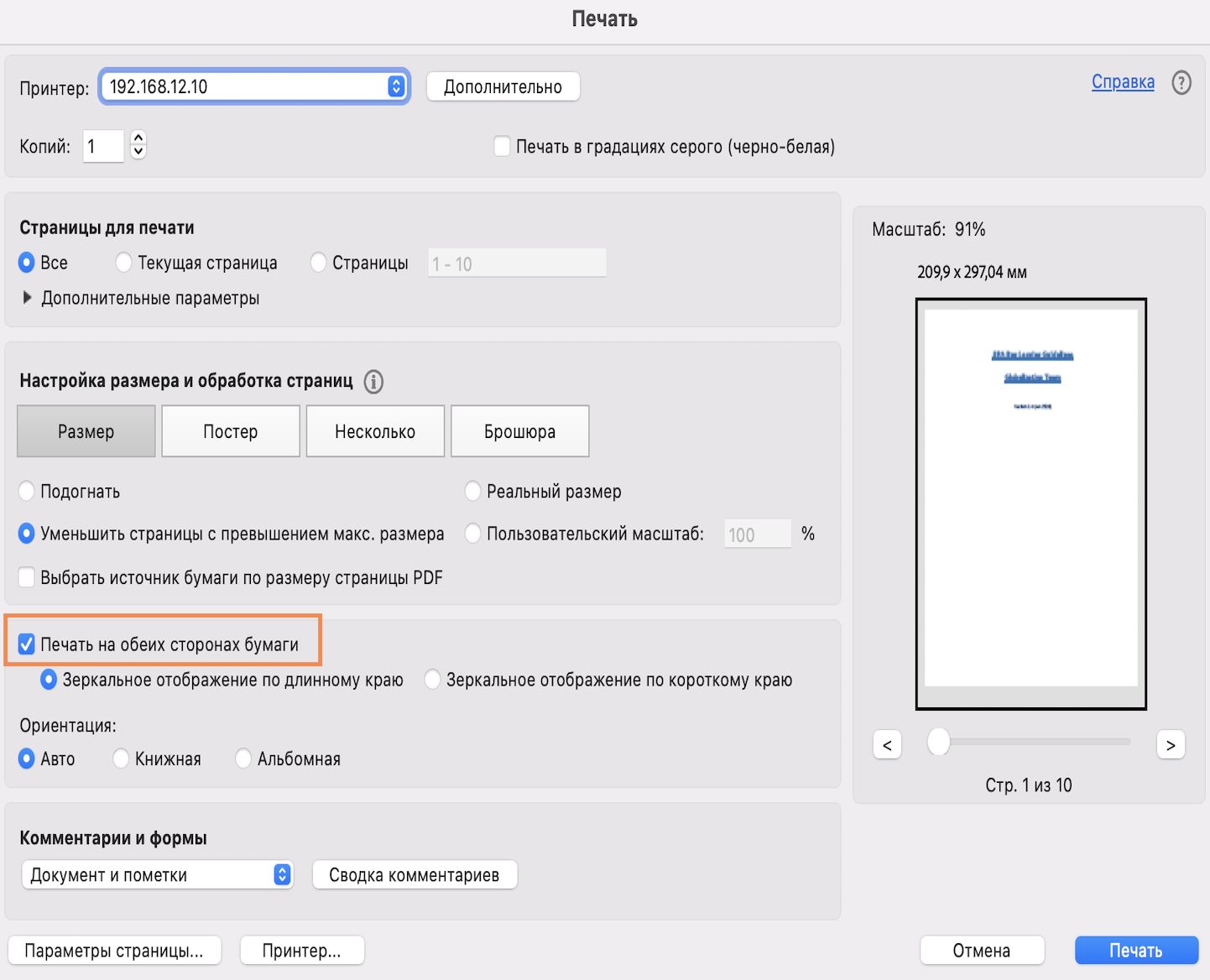Click the page range field 1 - 10
This screenshot has height=980, width=1210.
tap(517, 263)
